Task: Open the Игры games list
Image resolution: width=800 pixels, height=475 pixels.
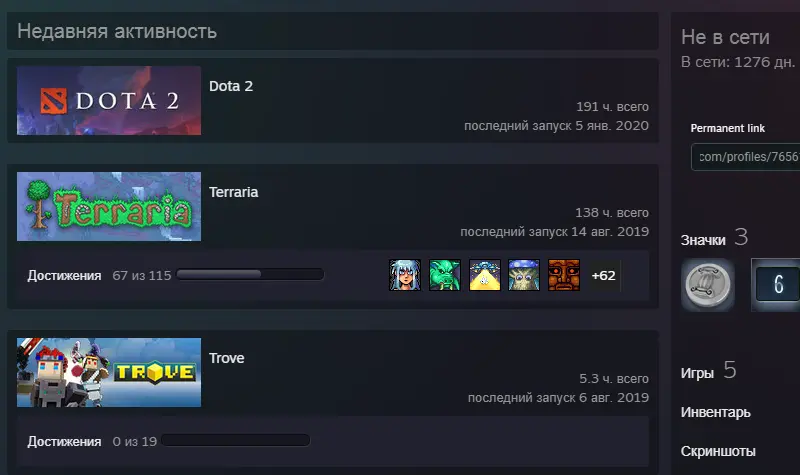Action: pos(697,373)
